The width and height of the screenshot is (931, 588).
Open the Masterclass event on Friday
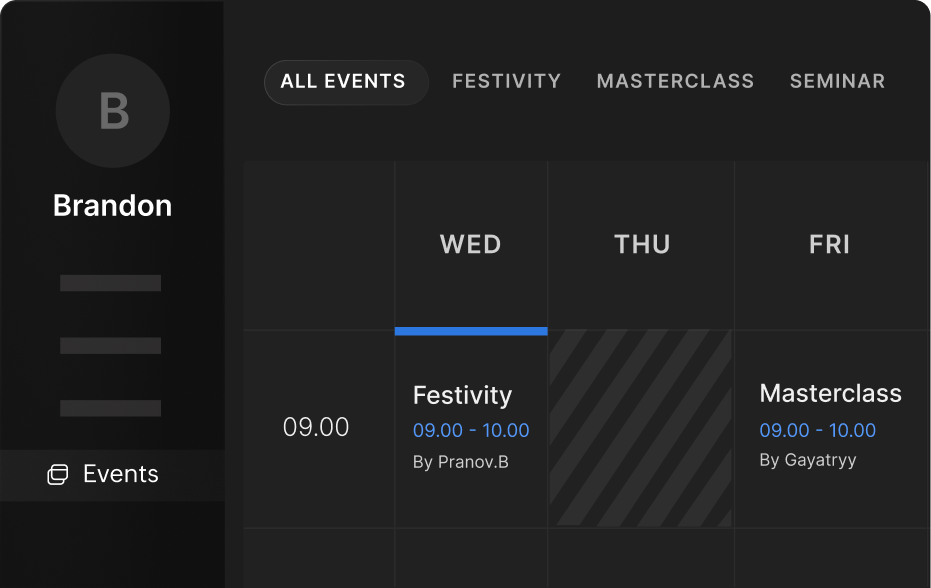[830, 393]
